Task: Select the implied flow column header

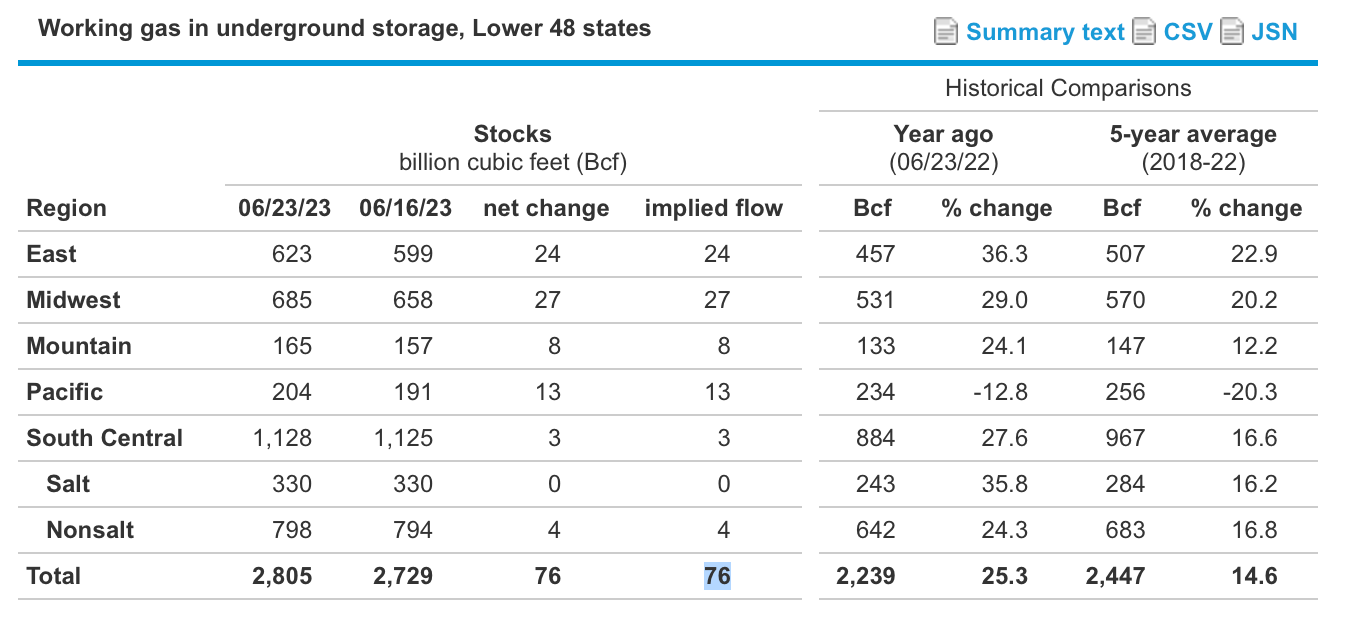Action: (713, 208)
